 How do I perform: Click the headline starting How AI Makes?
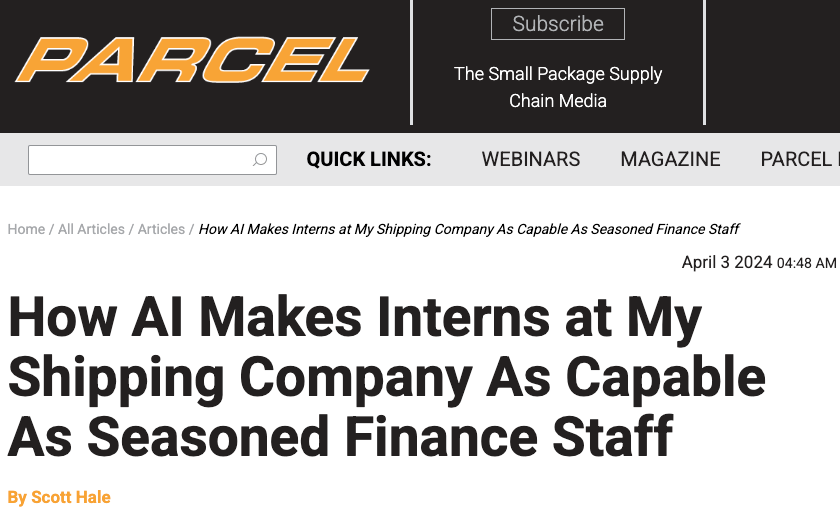pos(386,377)
